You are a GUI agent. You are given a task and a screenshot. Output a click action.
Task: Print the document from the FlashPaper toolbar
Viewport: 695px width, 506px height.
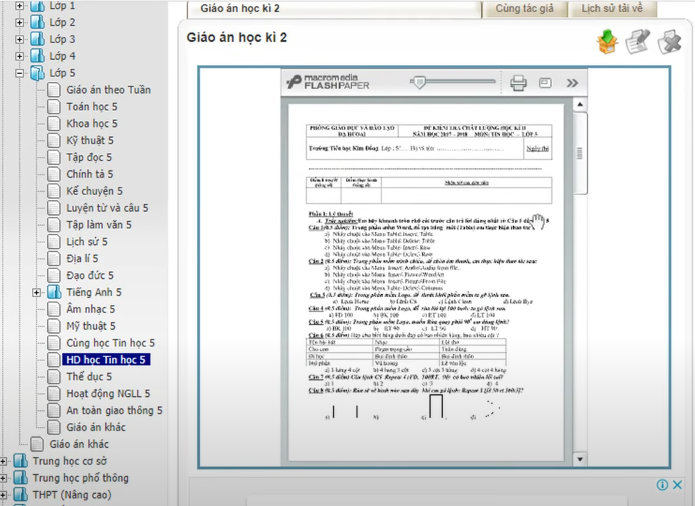(518, 83)
